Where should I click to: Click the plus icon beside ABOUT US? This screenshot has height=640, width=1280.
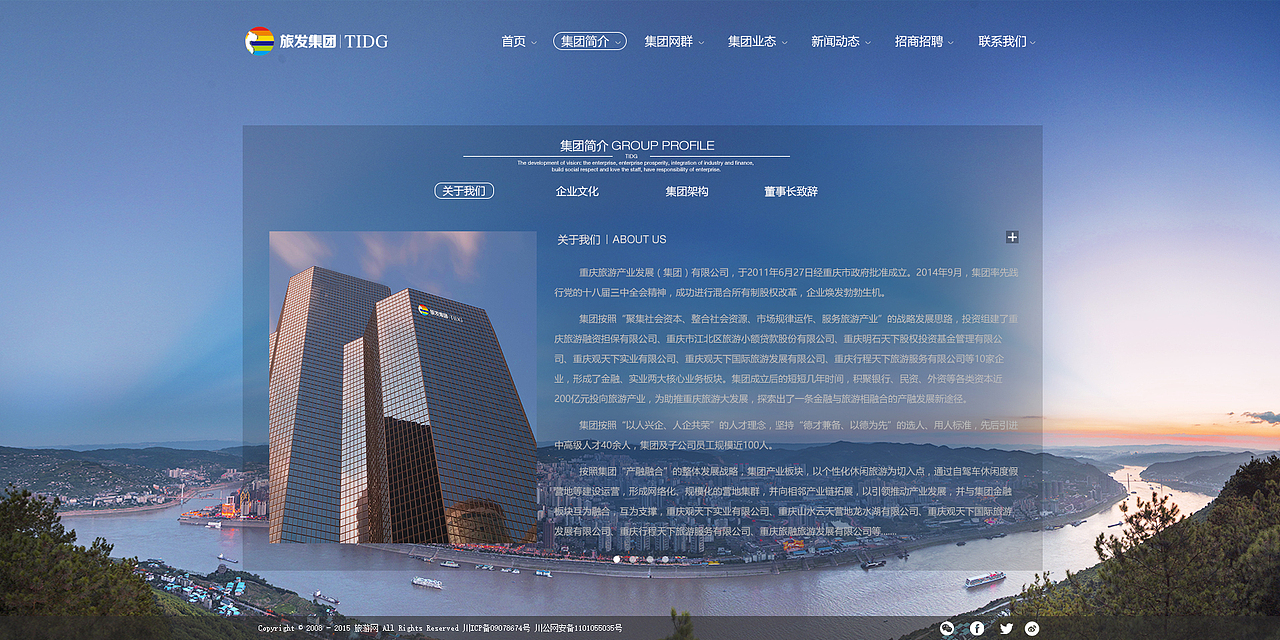[x=1012, y=237]
